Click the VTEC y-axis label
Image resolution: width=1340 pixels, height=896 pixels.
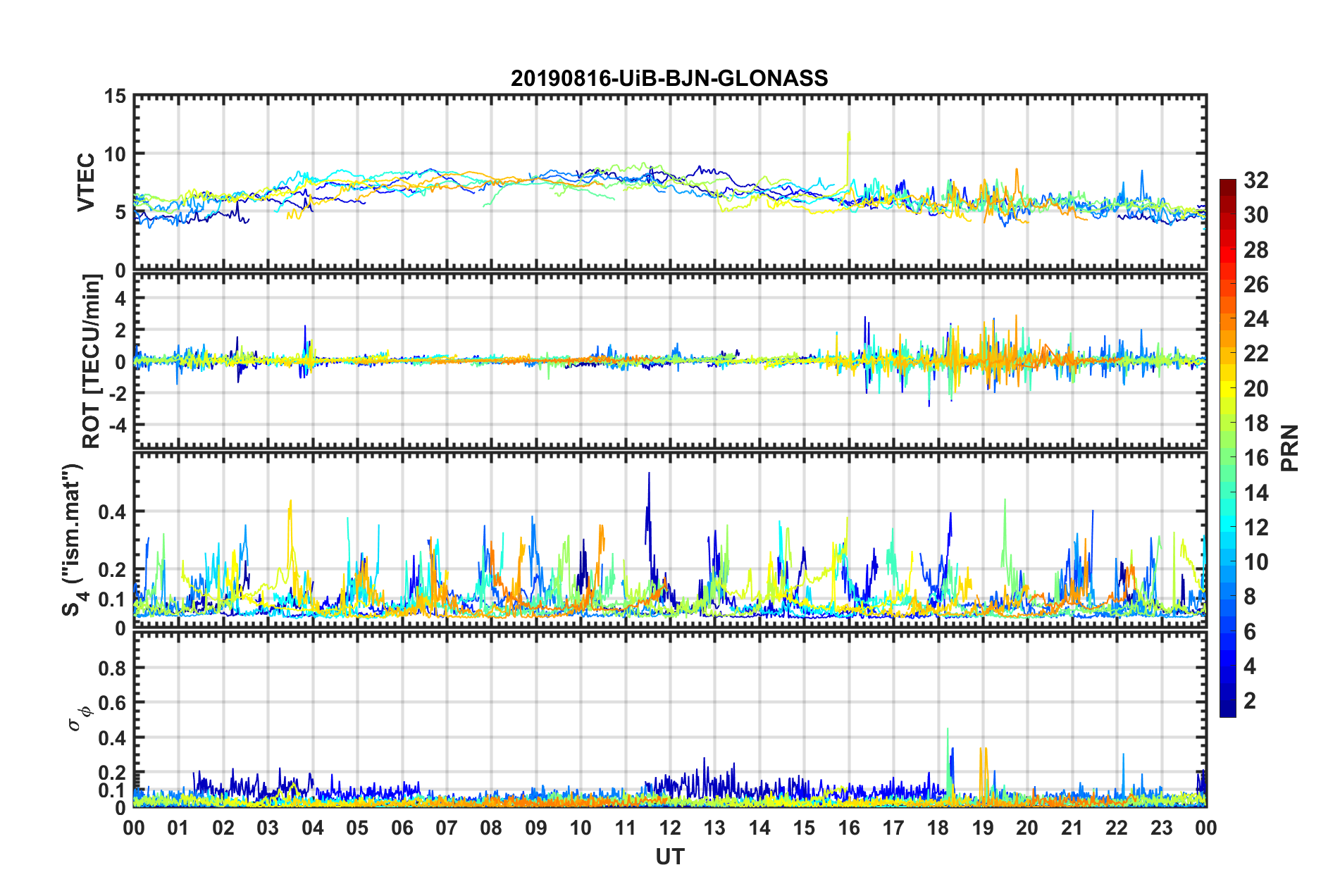[x=86, y=182]
